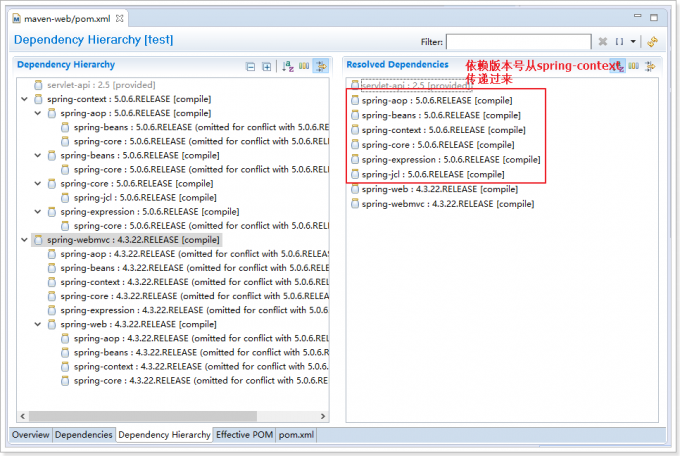Open the Dependencies tab
The height and width of the screenshot is (456, 680).
point(84,435)
